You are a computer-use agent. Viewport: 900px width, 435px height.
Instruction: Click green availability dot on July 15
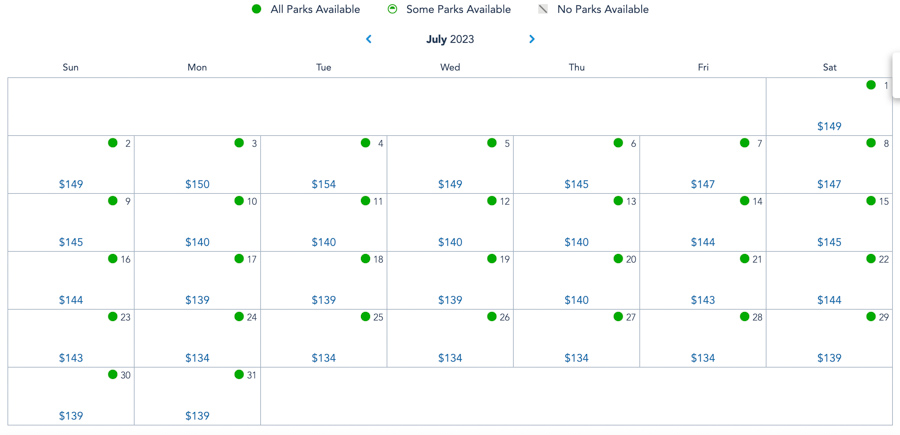[871, 201]
